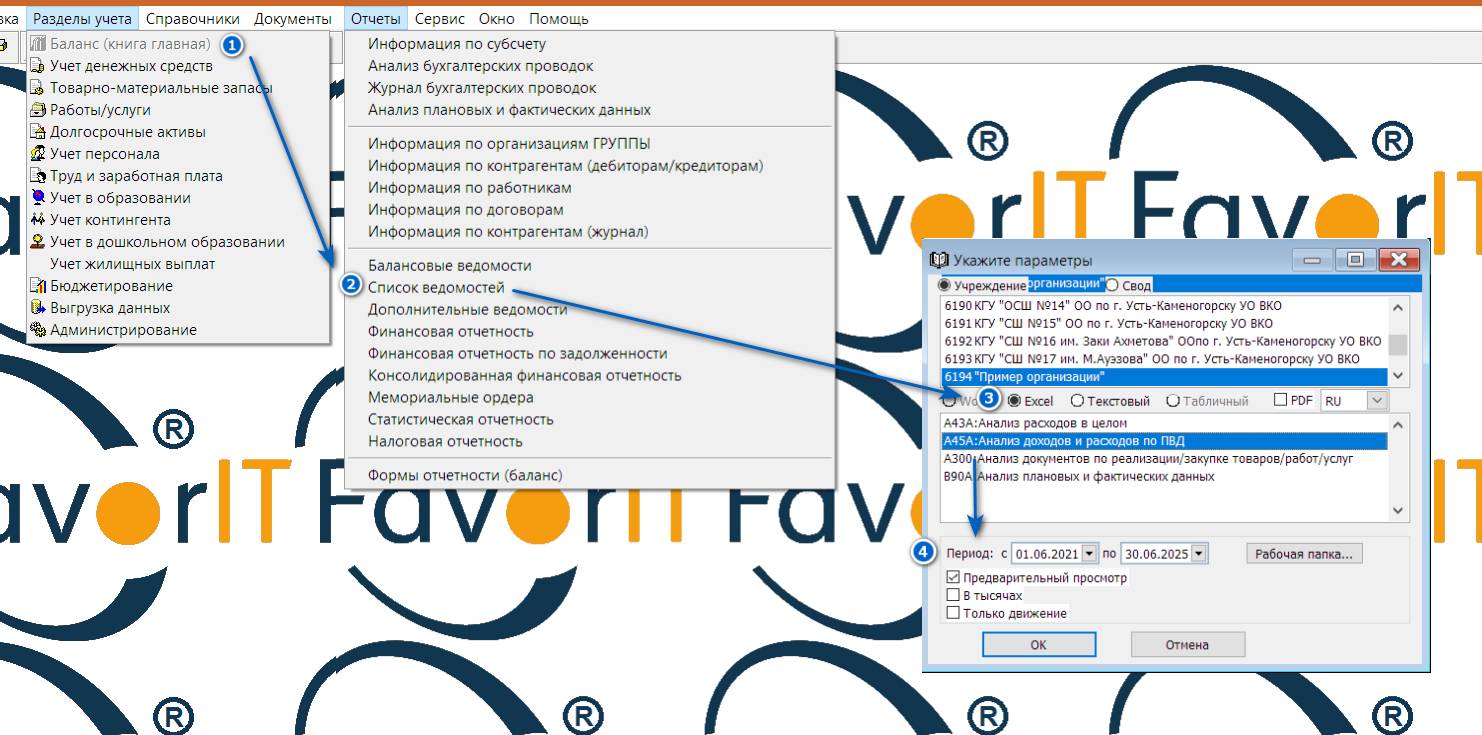The image size is (1482, 735).
Task: Click the Долгосрочные активы menu icon
Action: [39, 132]
